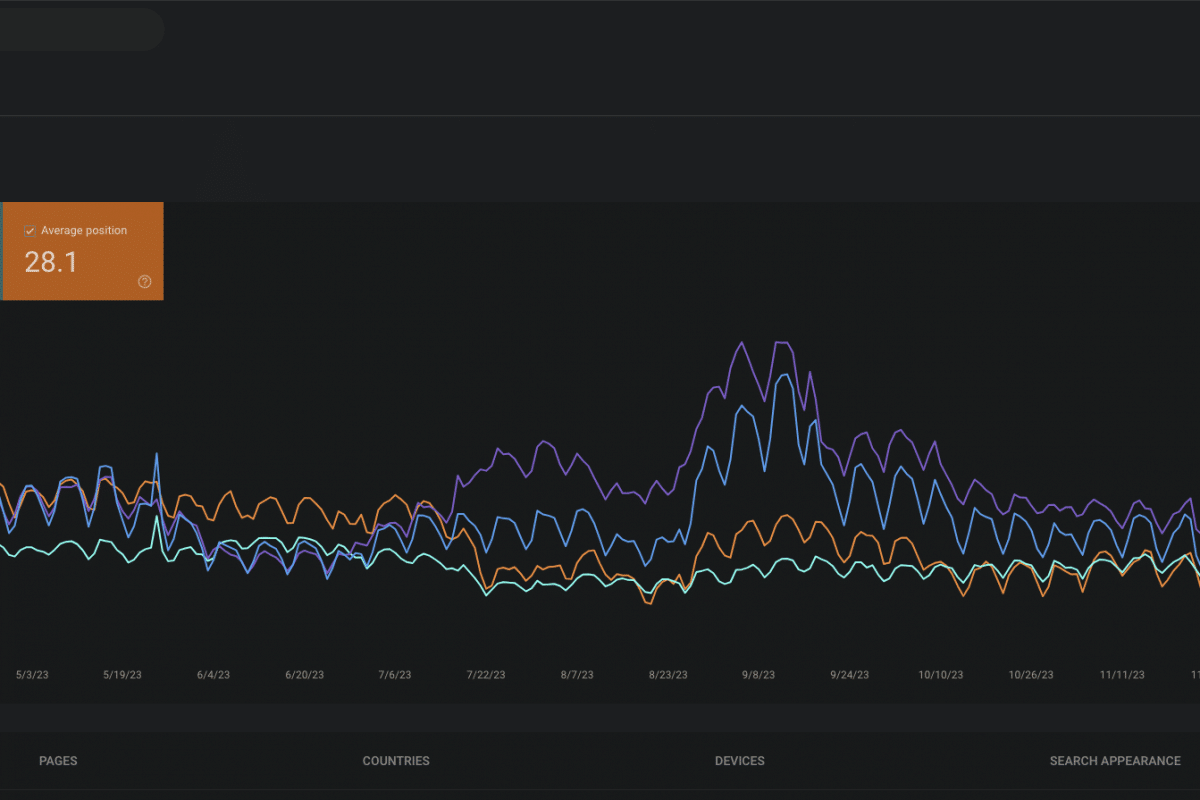Click the rounded search field at top left

80,29
